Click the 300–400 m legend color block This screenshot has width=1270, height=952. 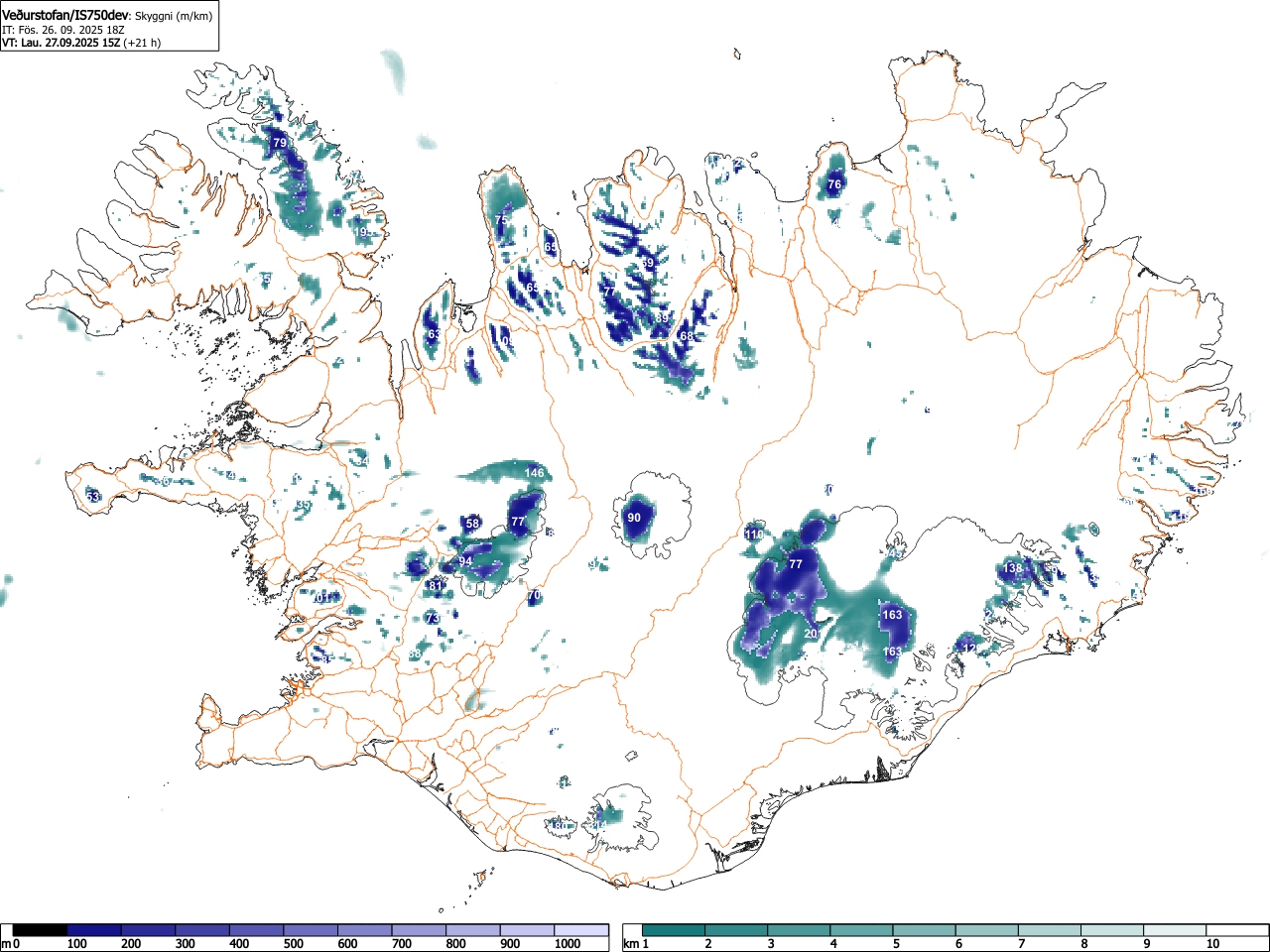point(202,930)
